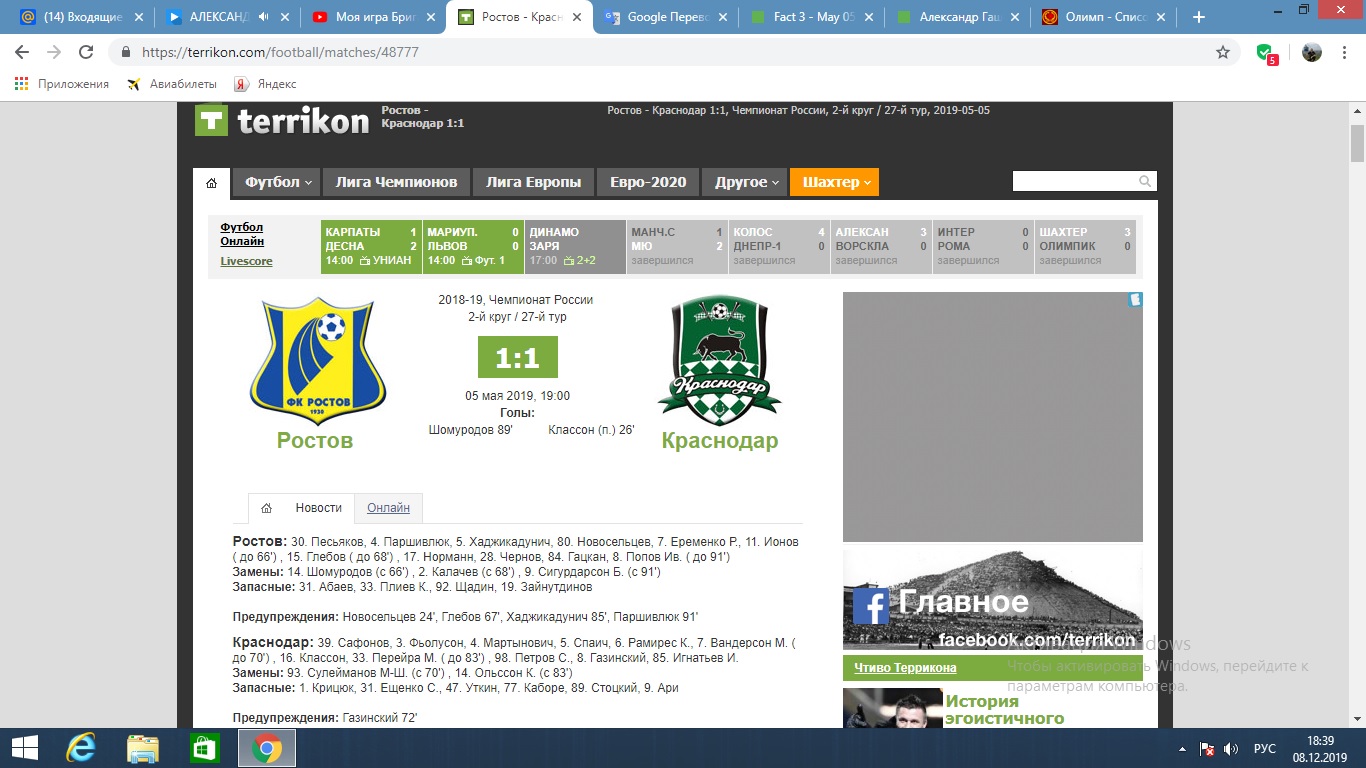Go back to the previous page
Screen dimensions: 1366x768
(x=22, y=52)
